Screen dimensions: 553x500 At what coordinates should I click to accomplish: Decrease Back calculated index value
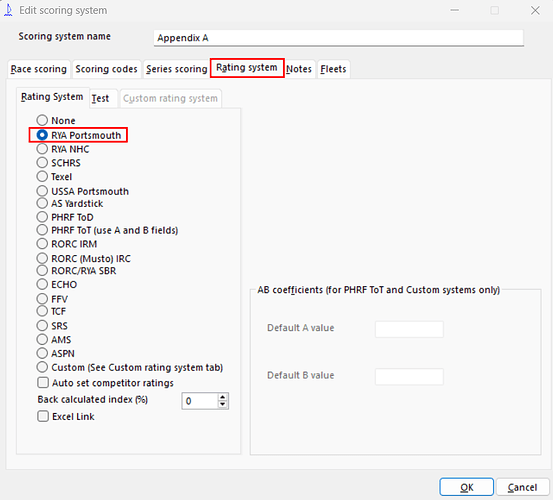(223, 404)
